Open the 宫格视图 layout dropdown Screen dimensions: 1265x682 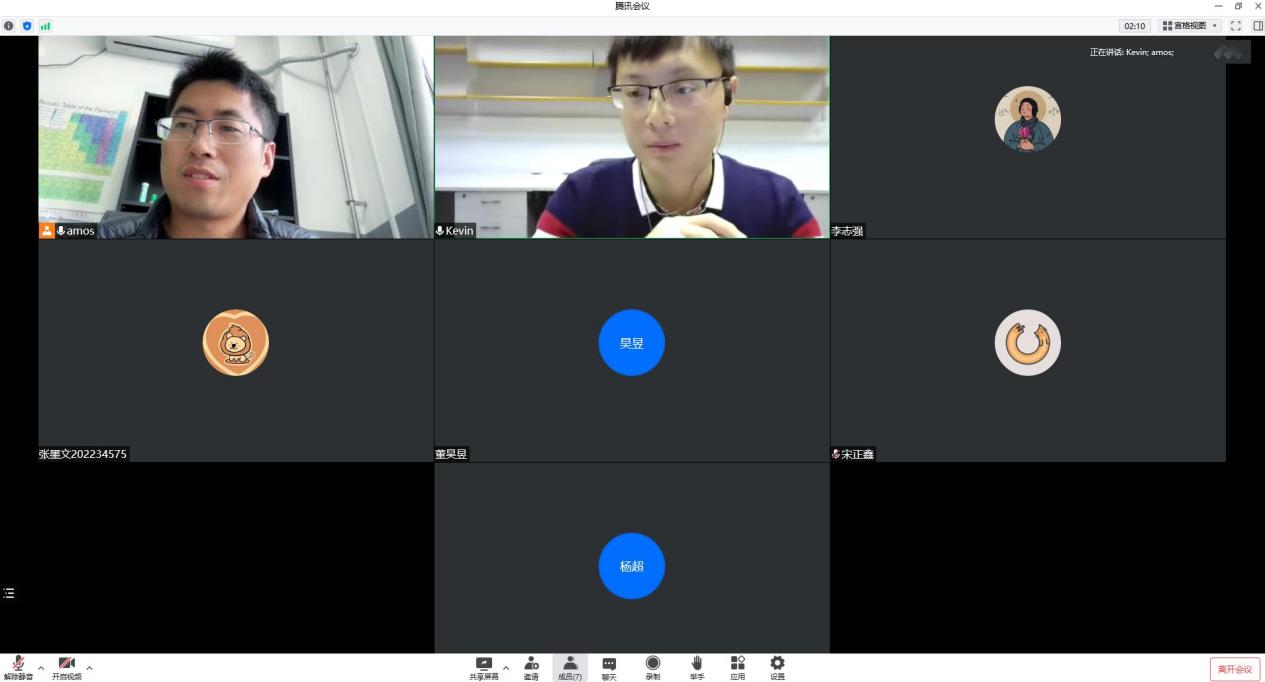pos(1190,26)
